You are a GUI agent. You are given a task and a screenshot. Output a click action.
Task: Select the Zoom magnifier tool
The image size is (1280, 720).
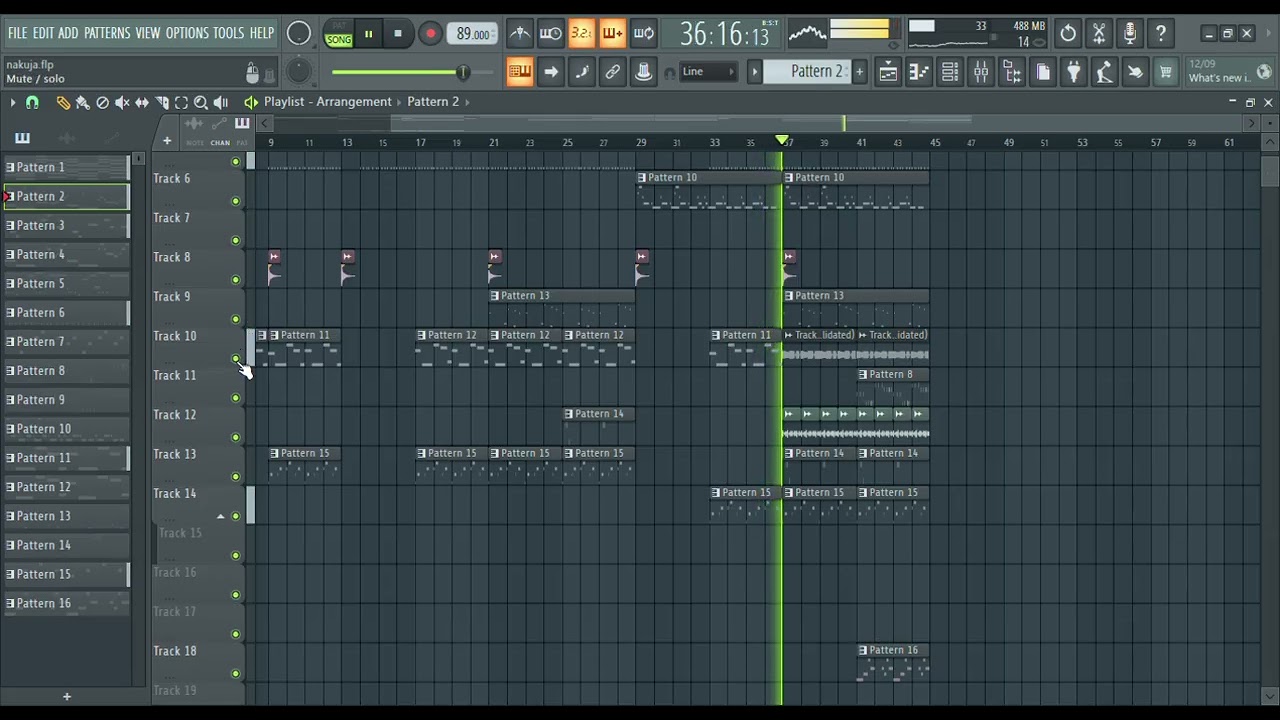click(x=201, y=102)
